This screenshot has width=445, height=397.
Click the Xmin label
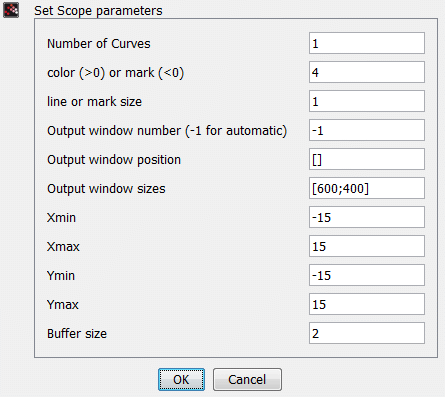click(x=61, y=218)
